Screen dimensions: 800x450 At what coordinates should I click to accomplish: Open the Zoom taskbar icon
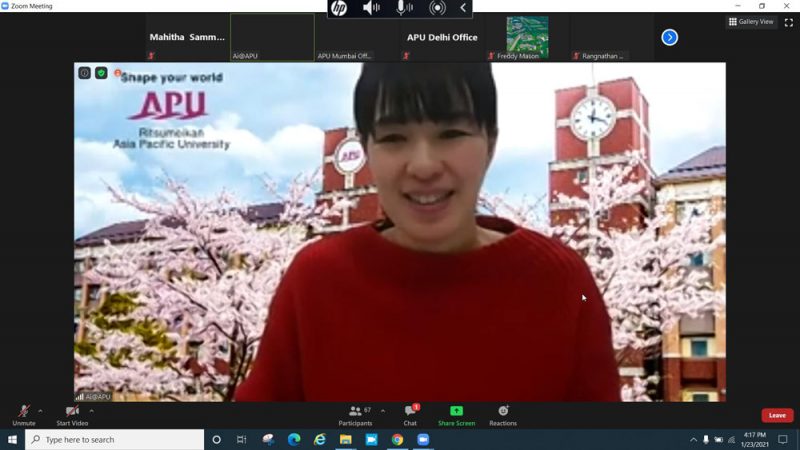(x=423, y=439)
